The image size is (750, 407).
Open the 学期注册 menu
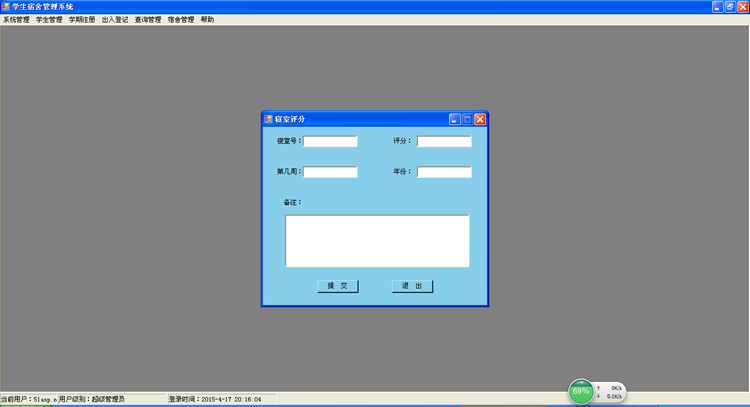coord(82,20)
